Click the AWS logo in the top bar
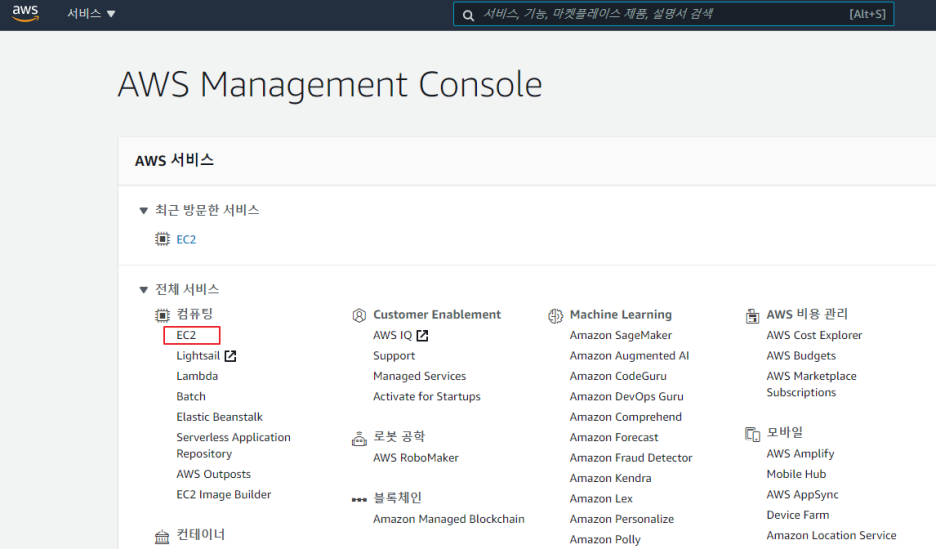 click(25, 13)
